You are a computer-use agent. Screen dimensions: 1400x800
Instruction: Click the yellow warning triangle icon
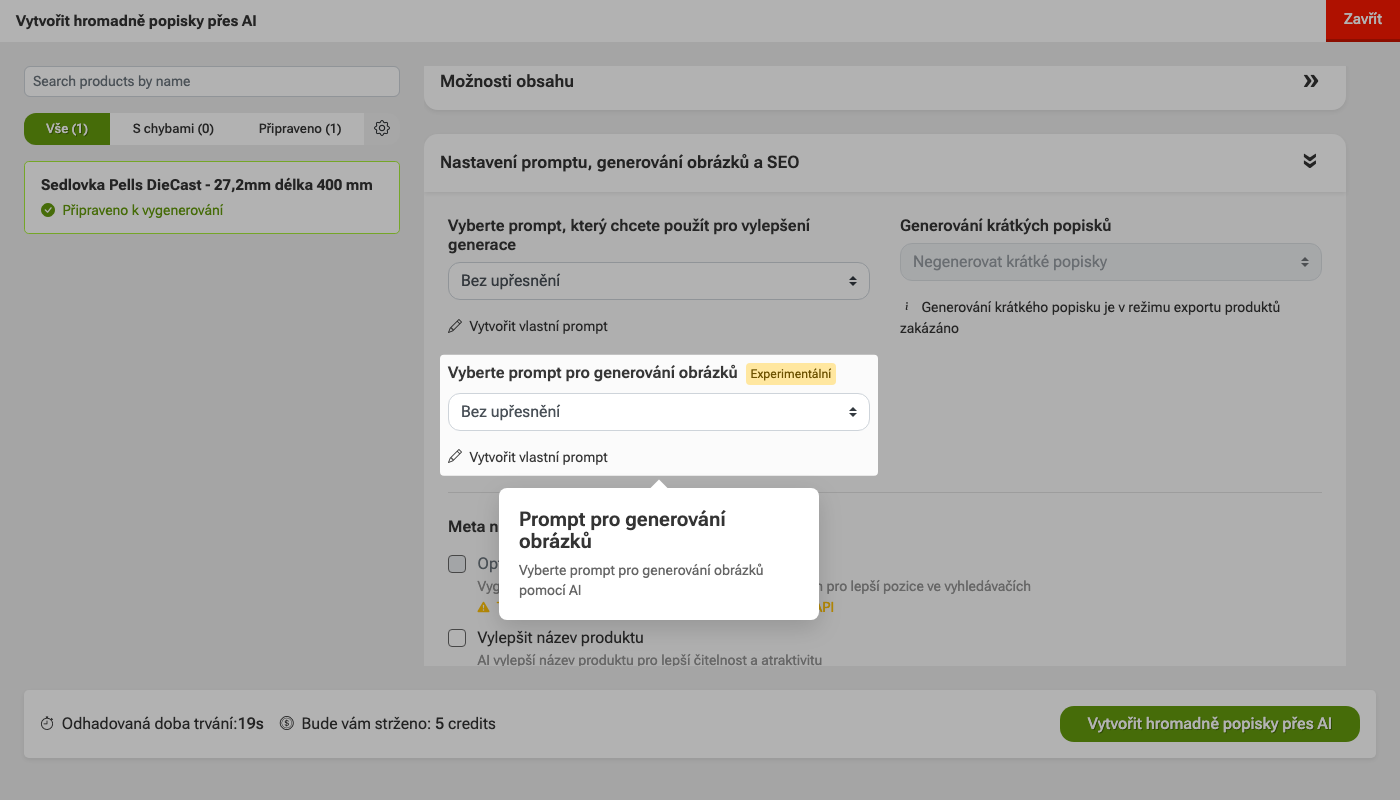pyautogui.click(x=484, y=606)
